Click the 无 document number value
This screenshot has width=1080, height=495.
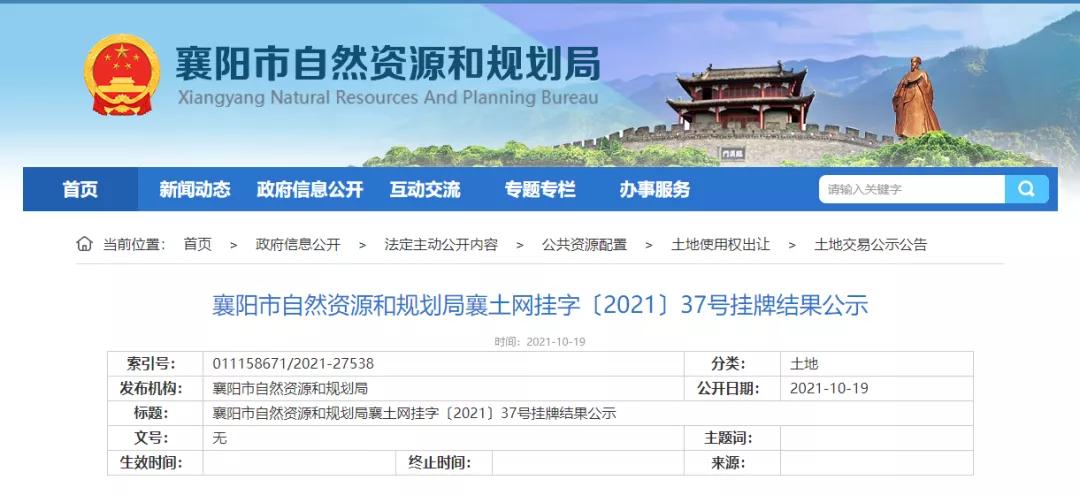220,438
